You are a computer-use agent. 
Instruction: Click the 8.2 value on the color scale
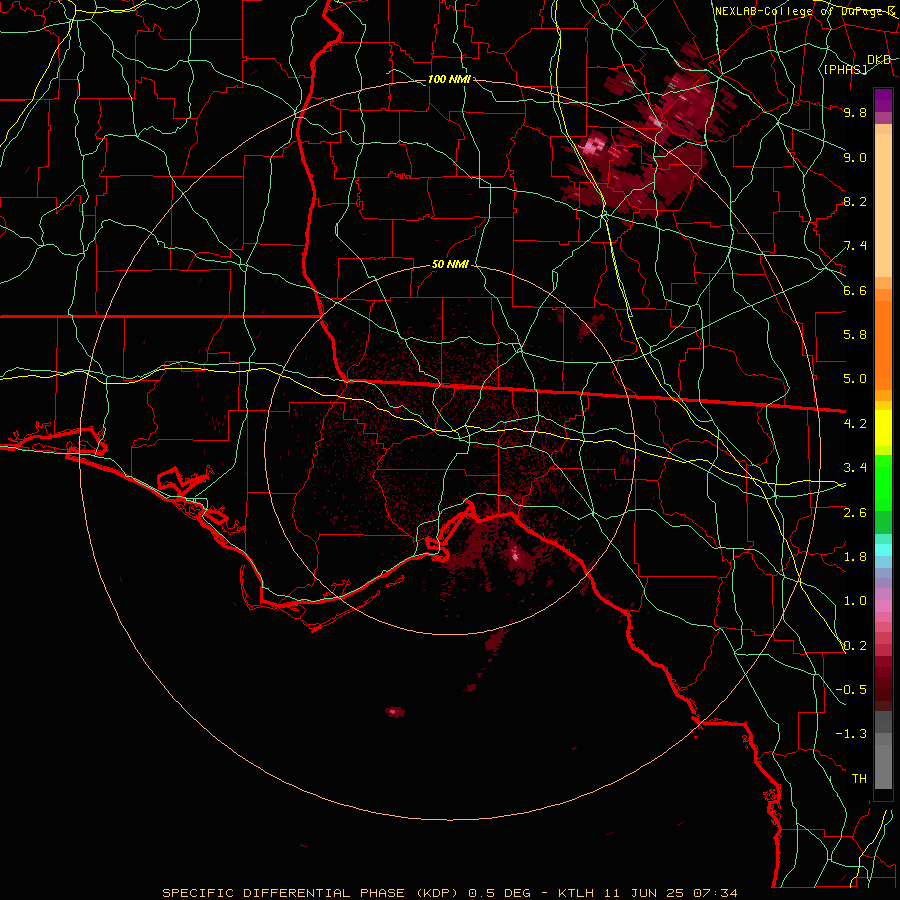pyautogui.click(x=855, y=201)
